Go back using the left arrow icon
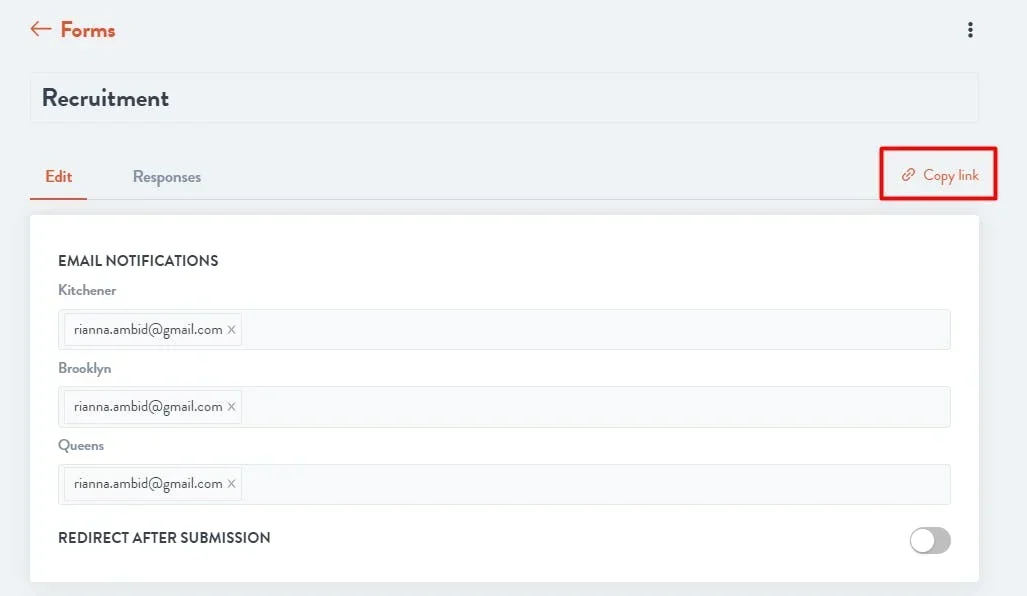The image size is (1027, 596). click(41, 29)
